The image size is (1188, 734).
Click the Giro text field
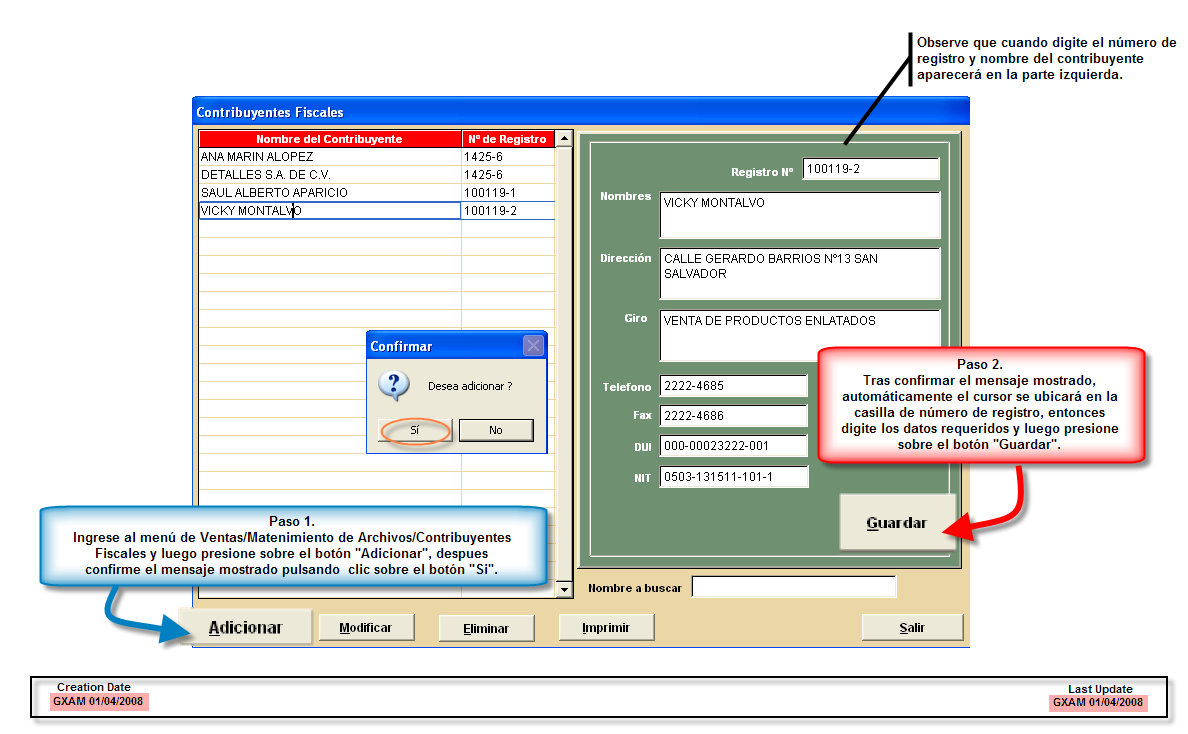coord(800,334)
